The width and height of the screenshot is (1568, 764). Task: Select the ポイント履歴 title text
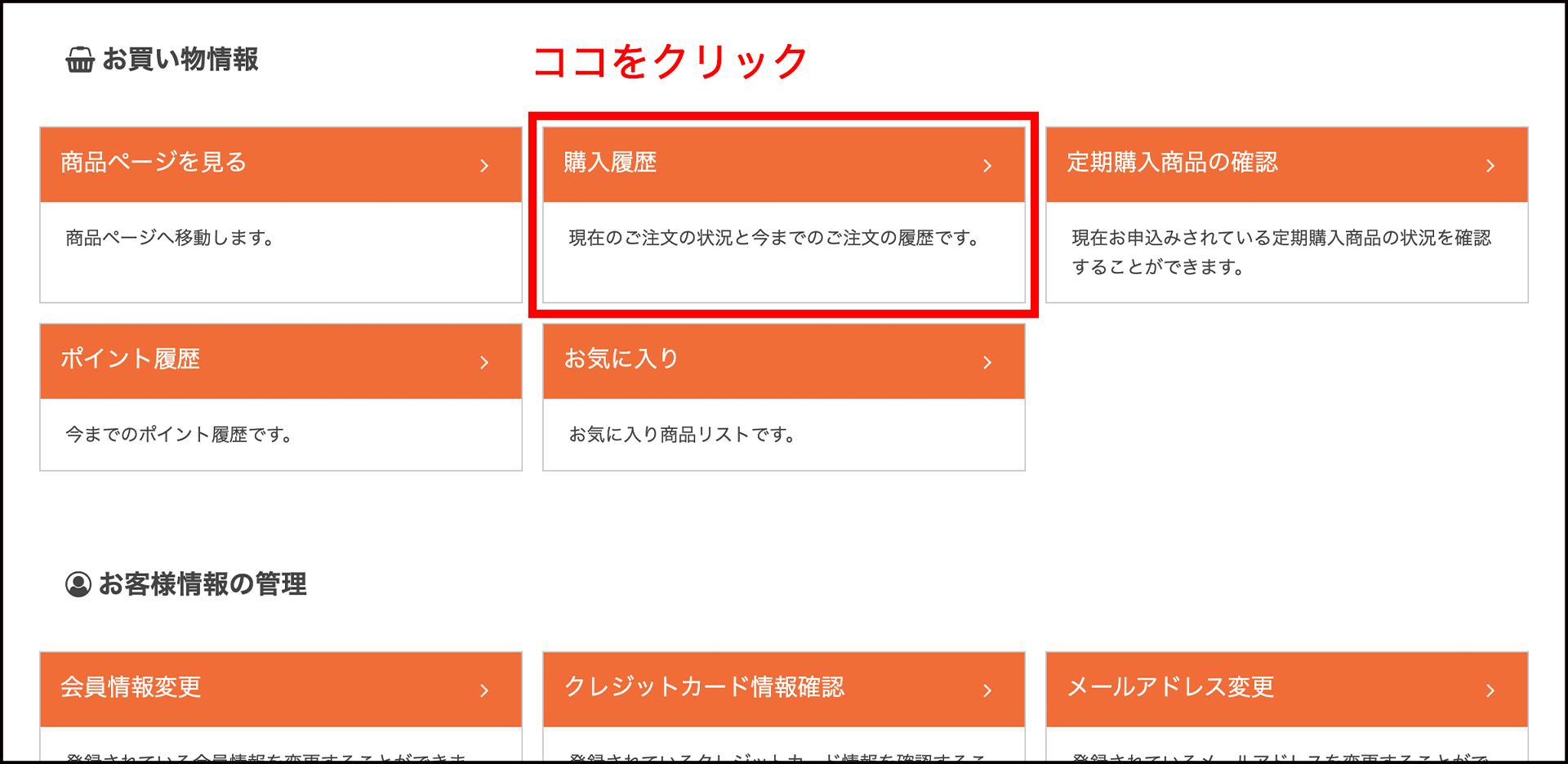pos(131,359)
